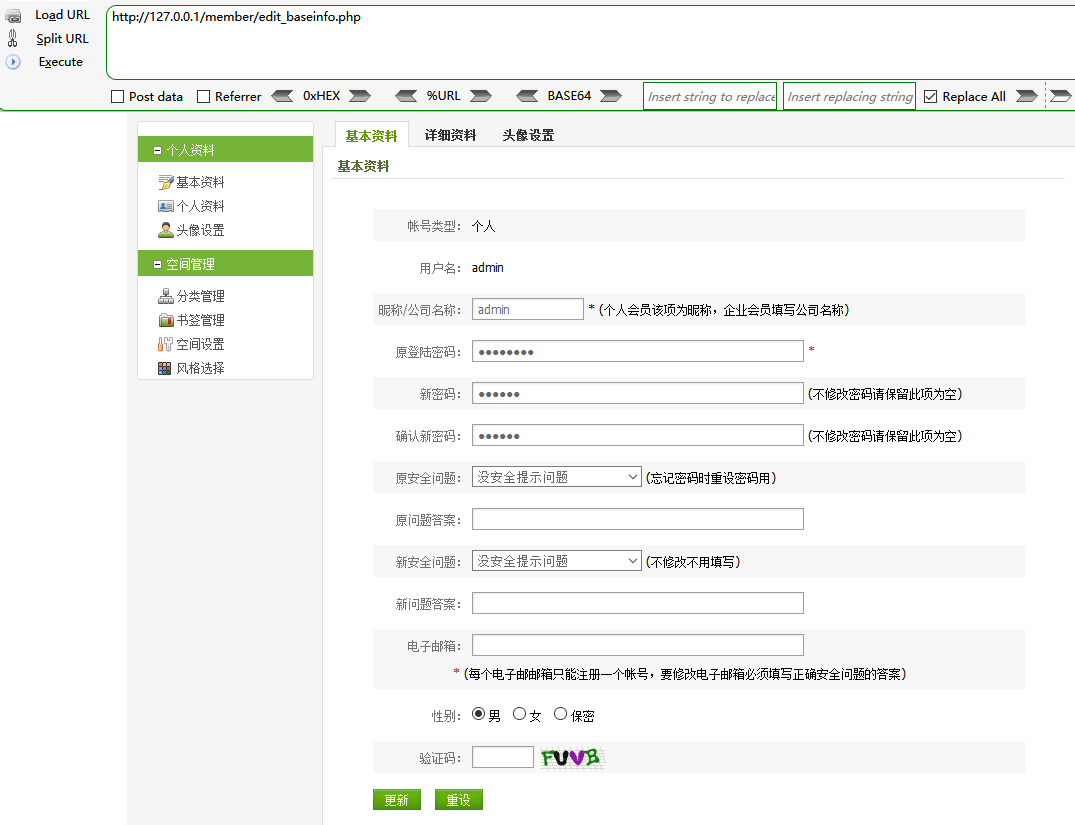
Task: Click the 分类管理 hierarchy icon
Action: [x=165, y=296]
